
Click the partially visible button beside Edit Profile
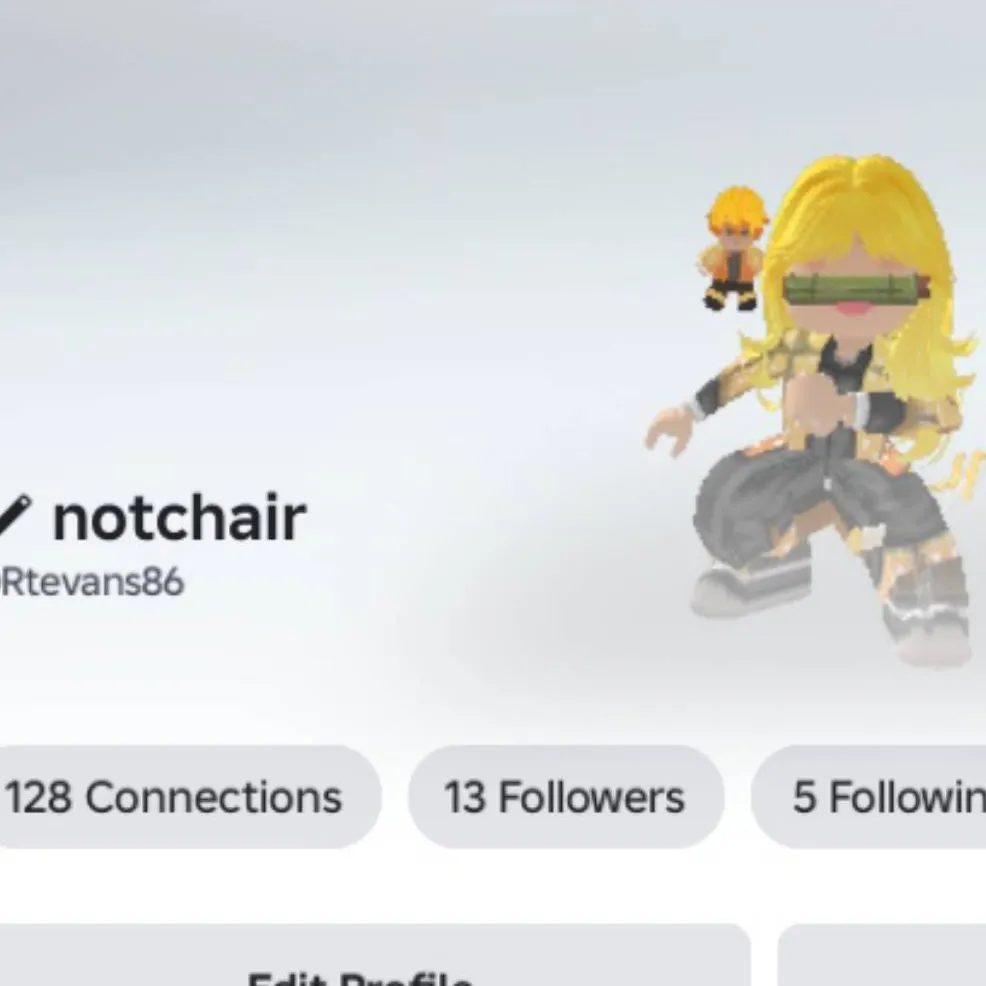[882, 956]
